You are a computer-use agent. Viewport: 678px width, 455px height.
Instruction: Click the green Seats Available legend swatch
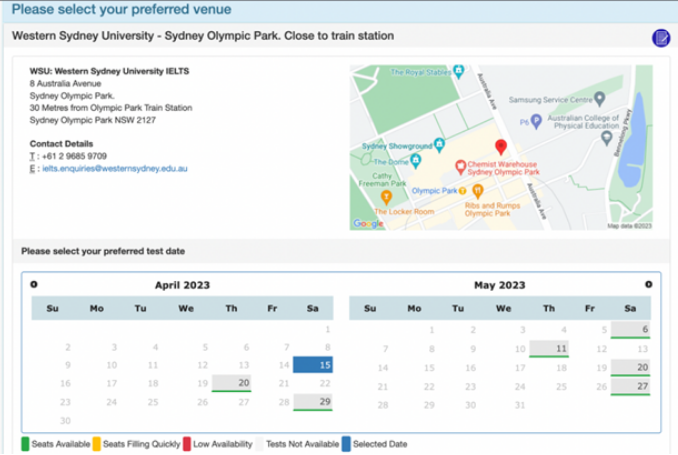pyautogui.click(x=25, y=444)
